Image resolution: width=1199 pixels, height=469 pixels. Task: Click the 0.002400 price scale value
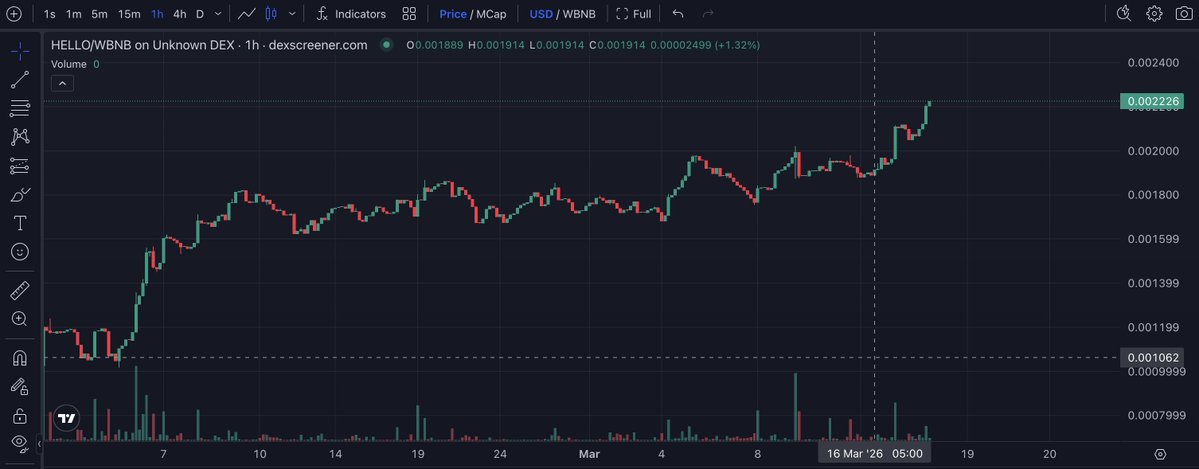(x=1153, y=62)
